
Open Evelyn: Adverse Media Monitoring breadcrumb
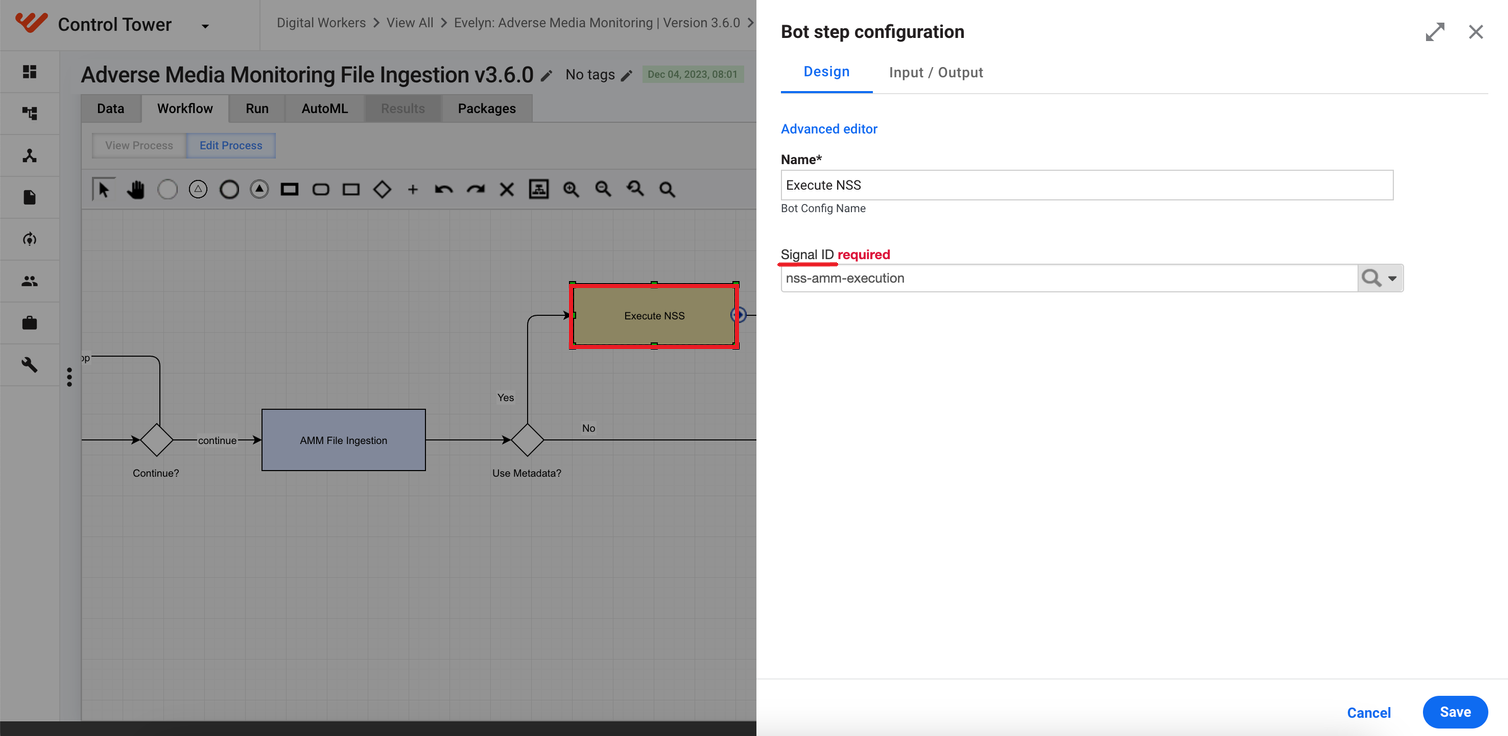pyautogui.click(x=597, y=23)
